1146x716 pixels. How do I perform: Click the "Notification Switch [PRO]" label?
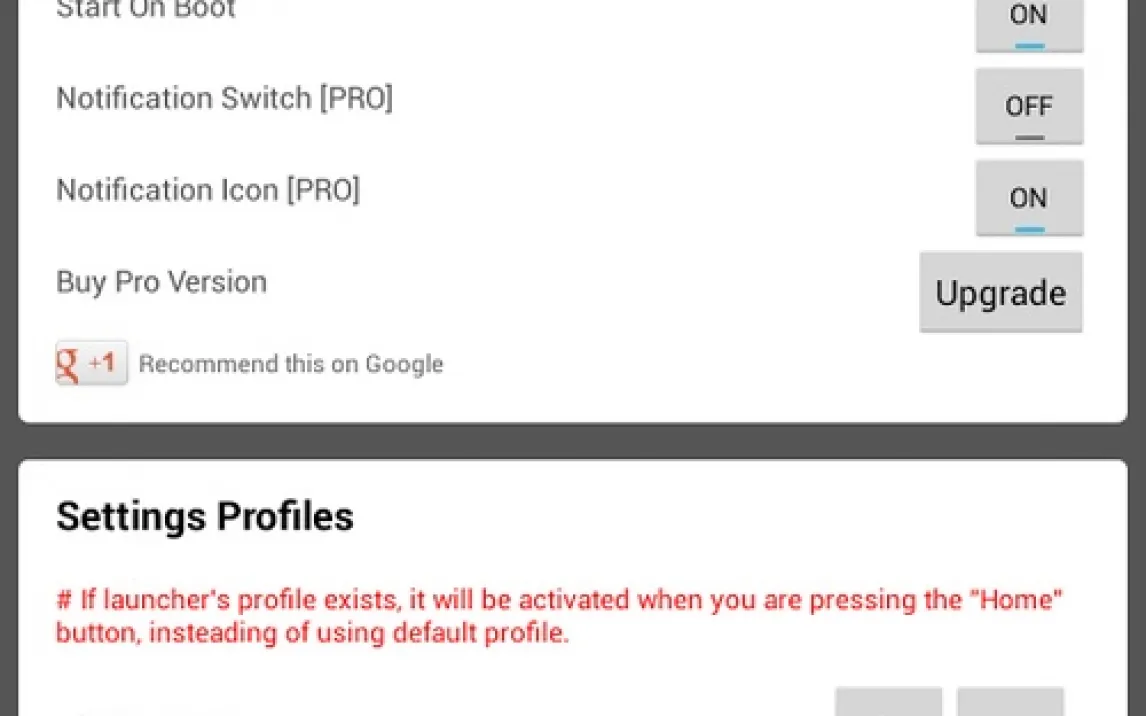coord(224,98)
